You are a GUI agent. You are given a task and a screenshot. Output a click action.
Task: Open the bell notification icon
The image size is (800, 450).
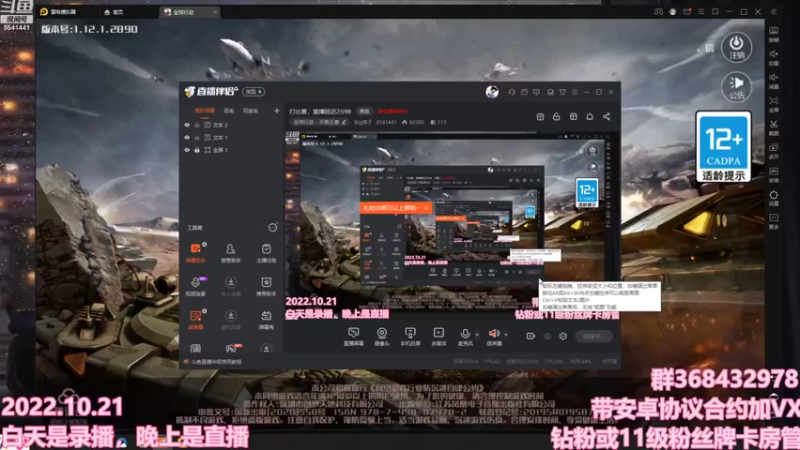coord(590,117)
